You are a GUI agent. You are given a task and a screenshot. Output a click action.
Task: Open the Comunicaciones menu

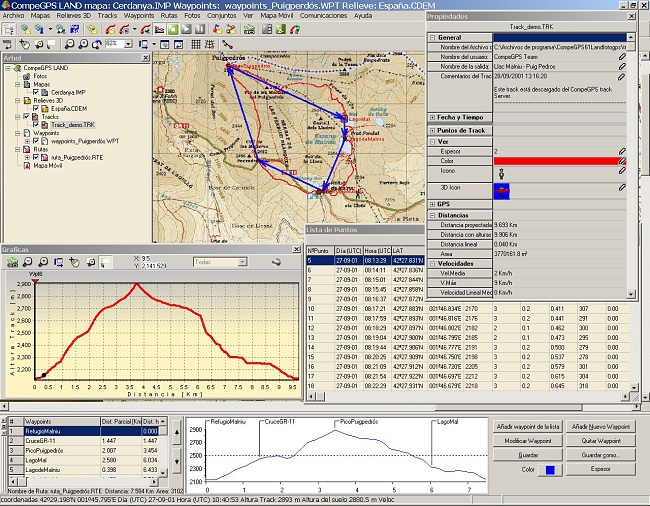point(323,16)
